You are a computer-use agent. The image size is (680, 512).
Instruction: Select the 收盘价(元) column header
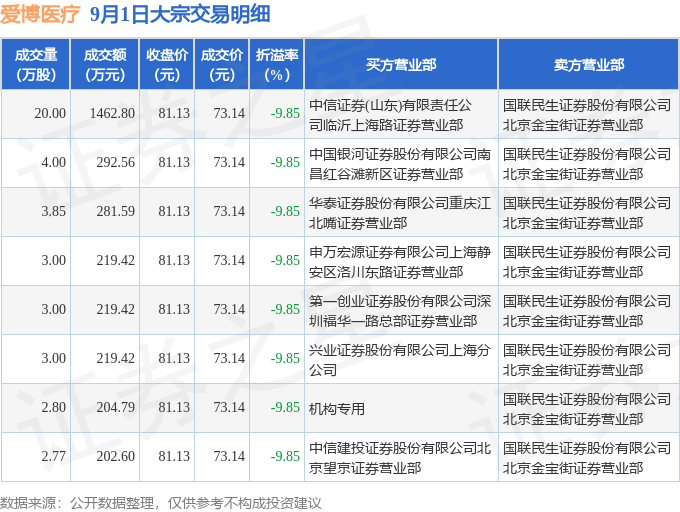tap(167, 65)
